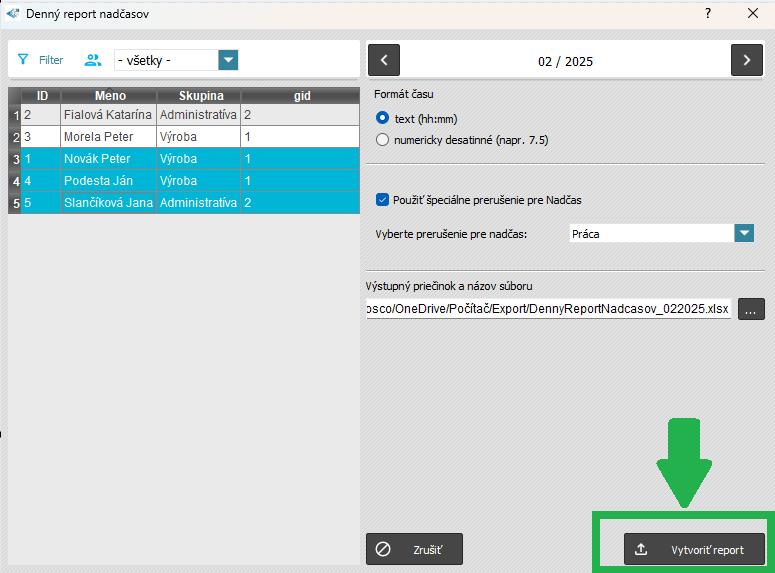Sort table by Skupina column header
Image resolution: width=775 pixels, height=573 pixels.
pos(200,96)
